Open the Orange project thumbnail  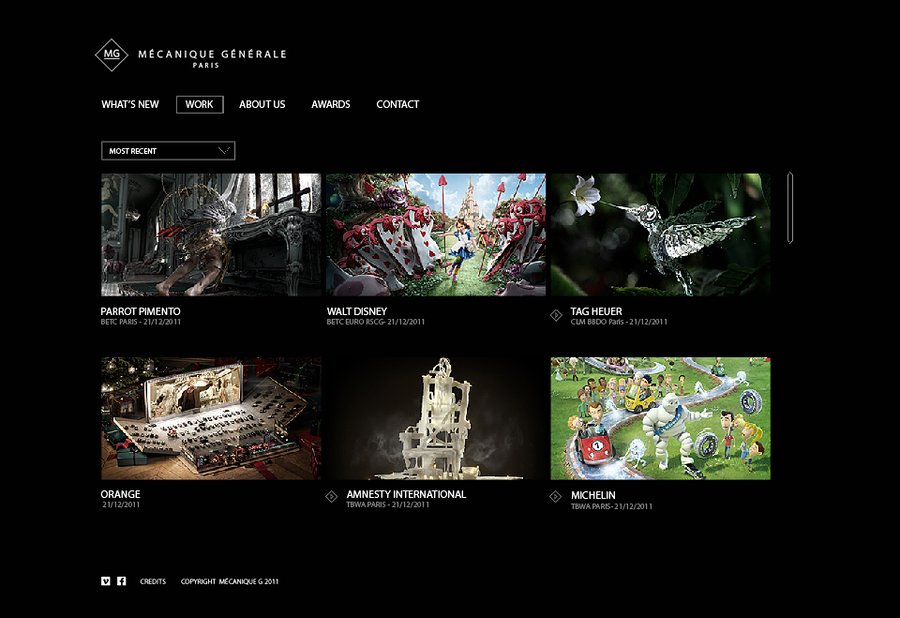(211, 418)
